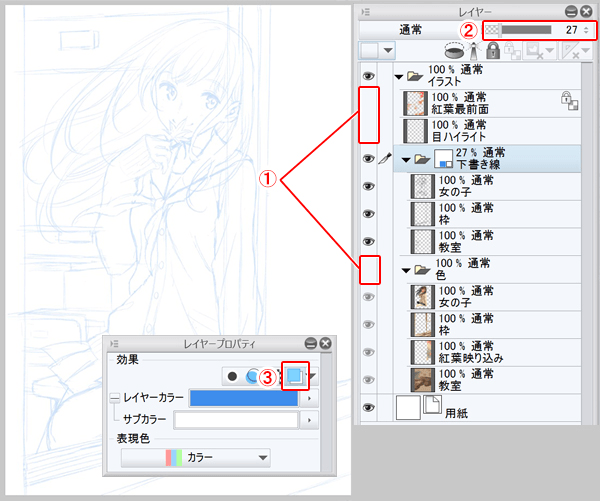The width and height of the screenshot is (600, 501).
Task: Open the ruler icon dropdown arrow
Action: pos(585,51)
